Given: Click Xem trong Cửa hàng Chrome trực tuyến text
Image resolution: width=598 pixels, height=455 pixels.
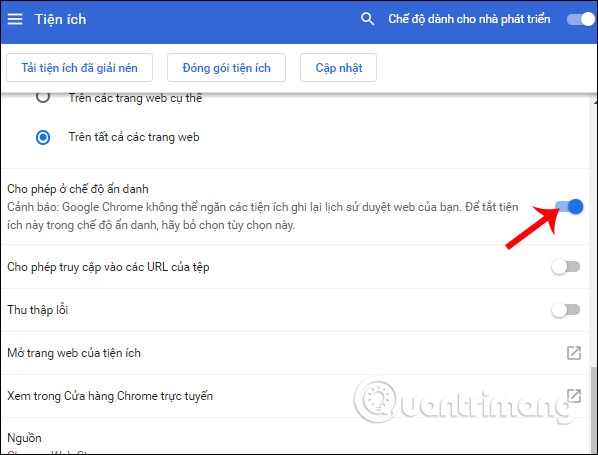Looking at the screenshot, I should (110, 396).
